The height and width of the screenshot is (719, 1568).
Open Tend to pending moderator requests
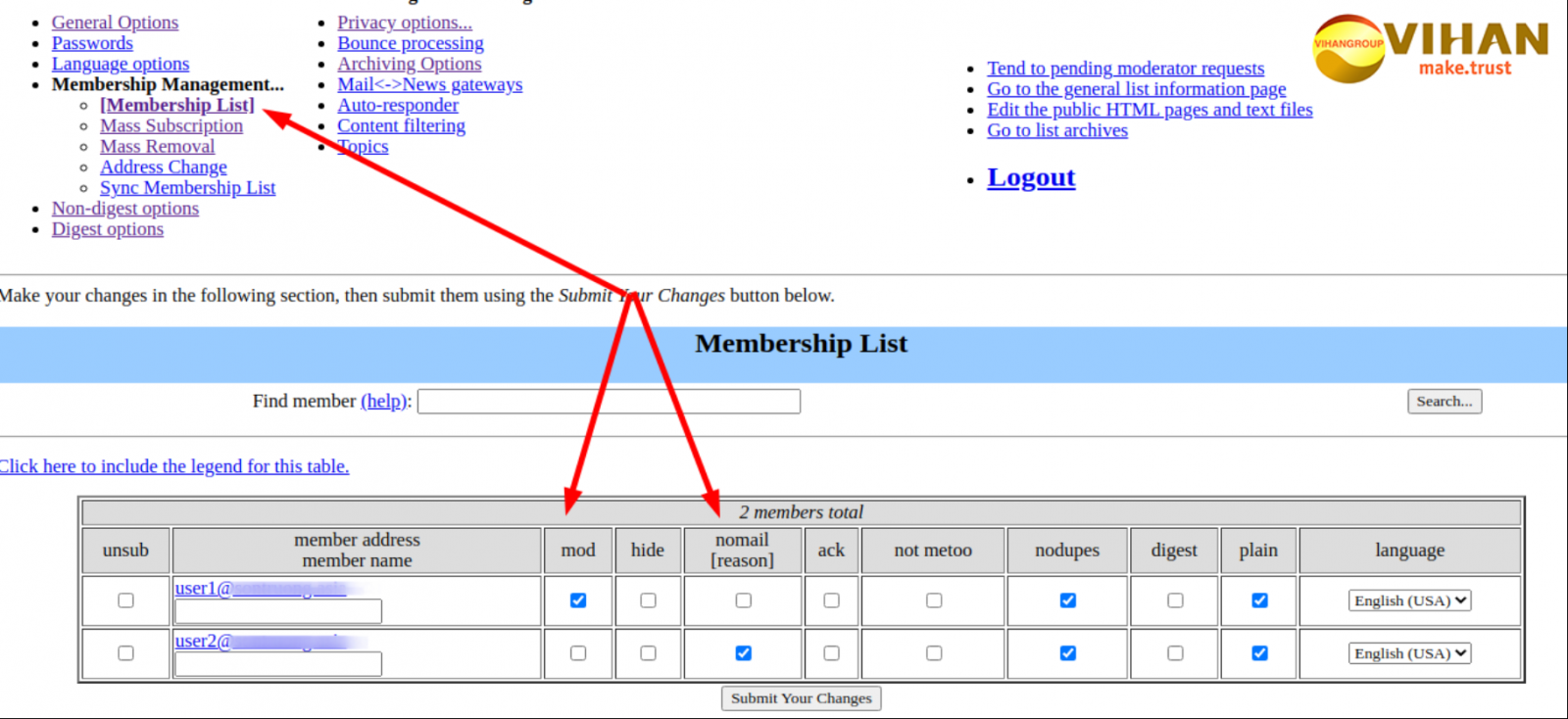coord(1125,69)
